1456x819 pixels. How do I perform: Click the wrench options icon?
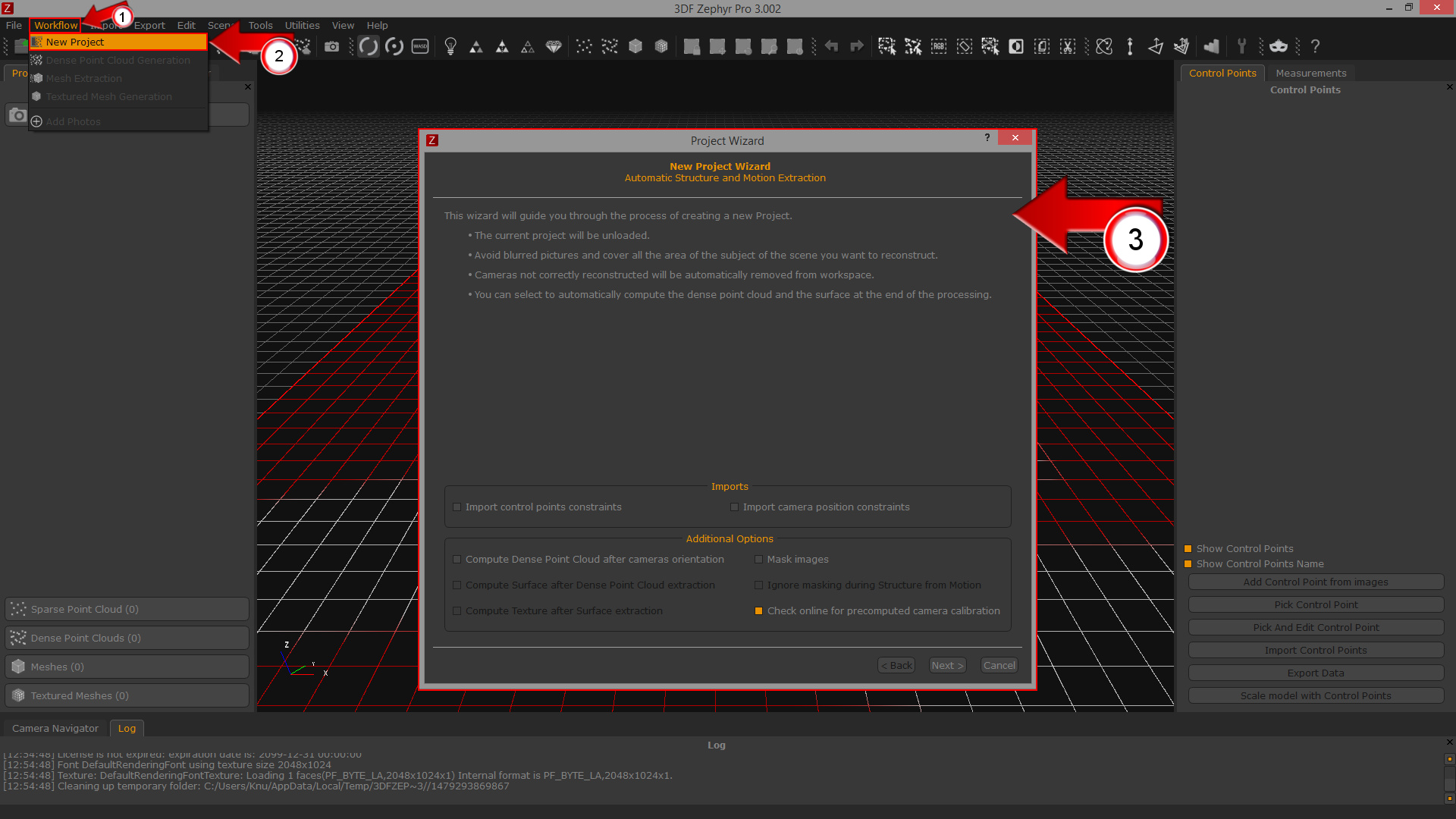click(1242, 47)
